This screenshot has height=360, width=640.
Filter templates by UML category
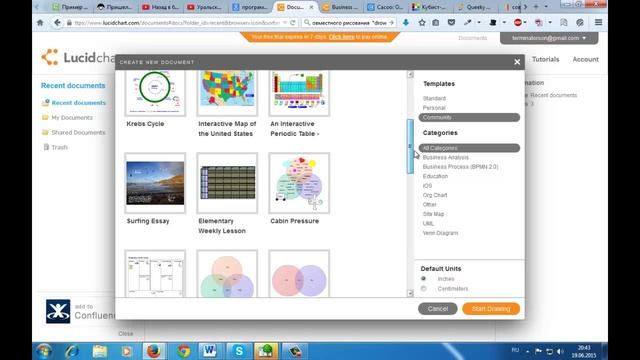click(x=428, y=223)
